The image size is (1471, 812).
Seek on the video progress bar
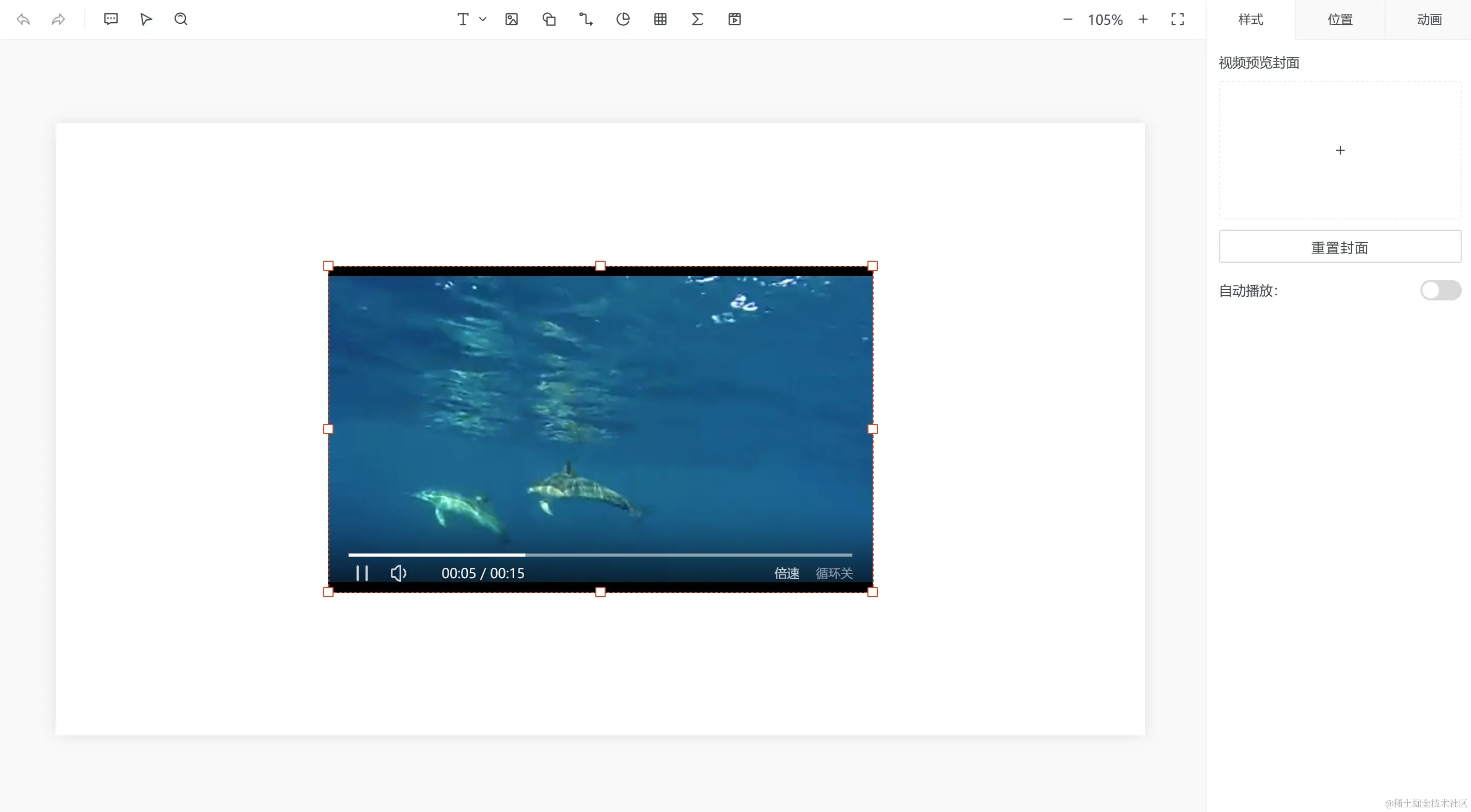[x=600, y=554]
